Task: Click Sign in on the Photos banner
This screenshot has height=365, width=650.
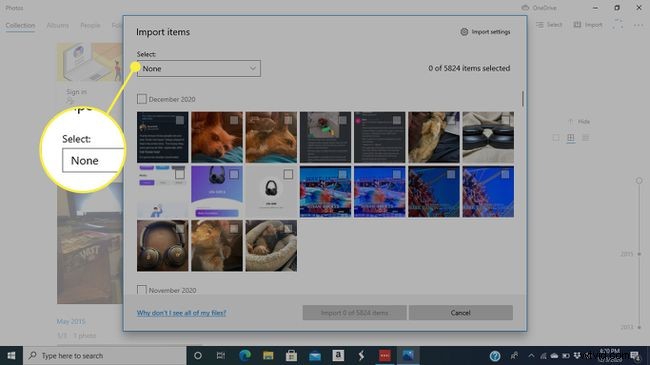Action: 76,92
